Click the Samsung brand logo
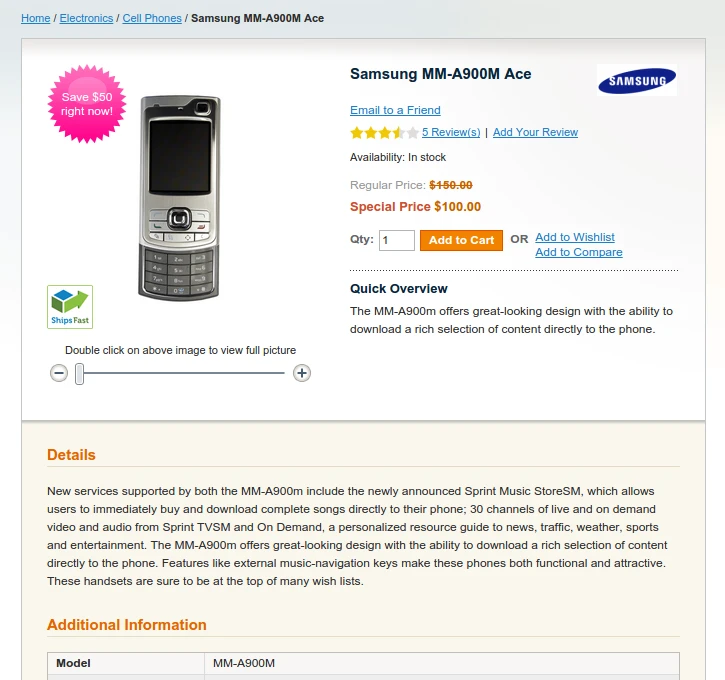Viewport: 725px width, 680px height. tap(637, 80)
